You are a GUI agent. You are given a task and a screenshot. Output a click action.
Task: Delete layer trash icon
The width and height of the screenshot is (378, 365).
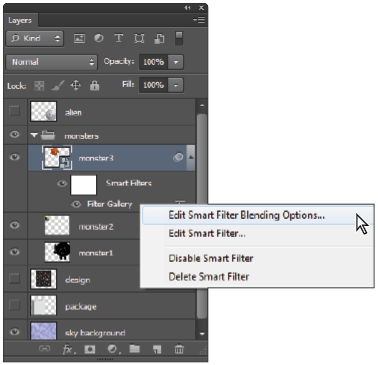point(179,349)
